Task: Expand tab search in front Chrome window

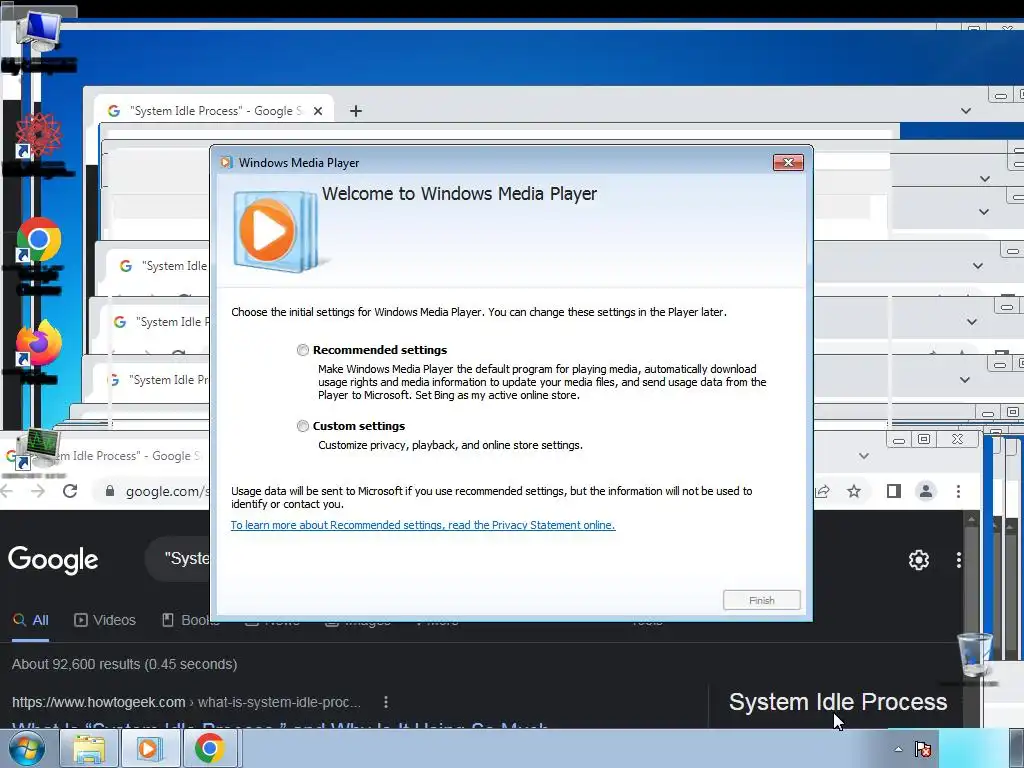Action: 864,456
